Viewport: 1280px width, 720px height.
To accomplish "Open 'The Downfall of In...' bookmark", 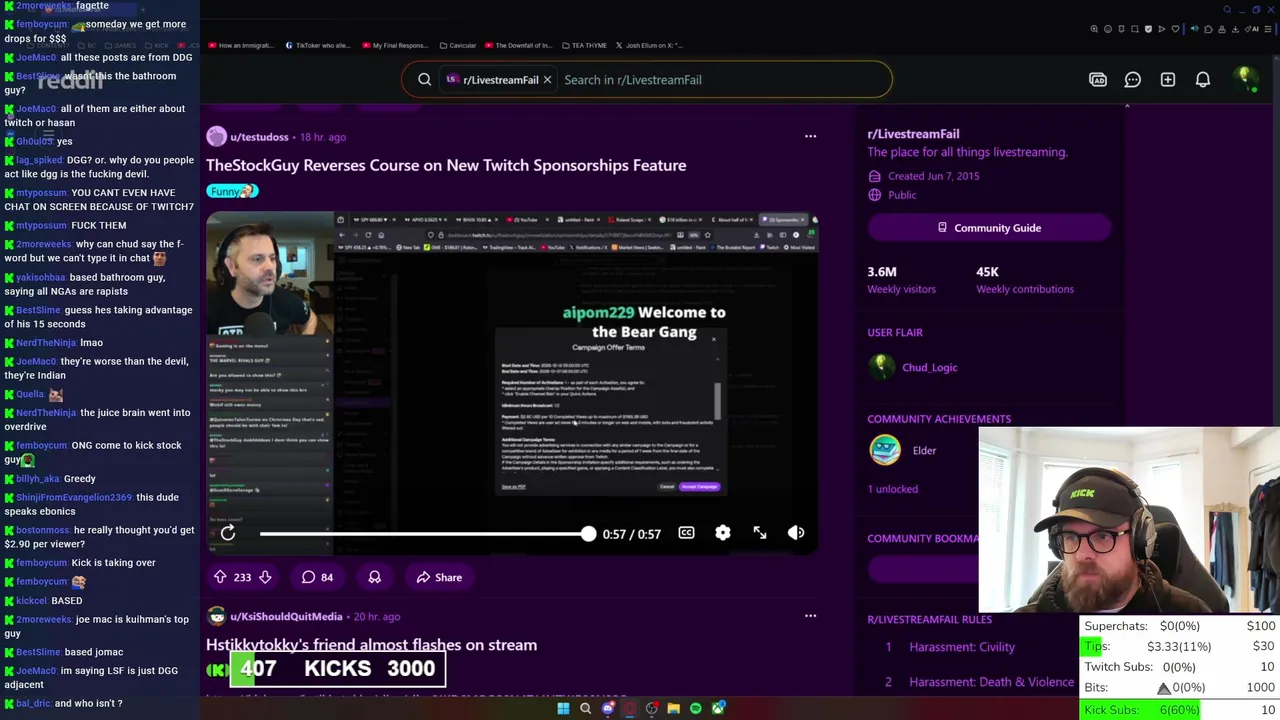I will tap(518, 45).
